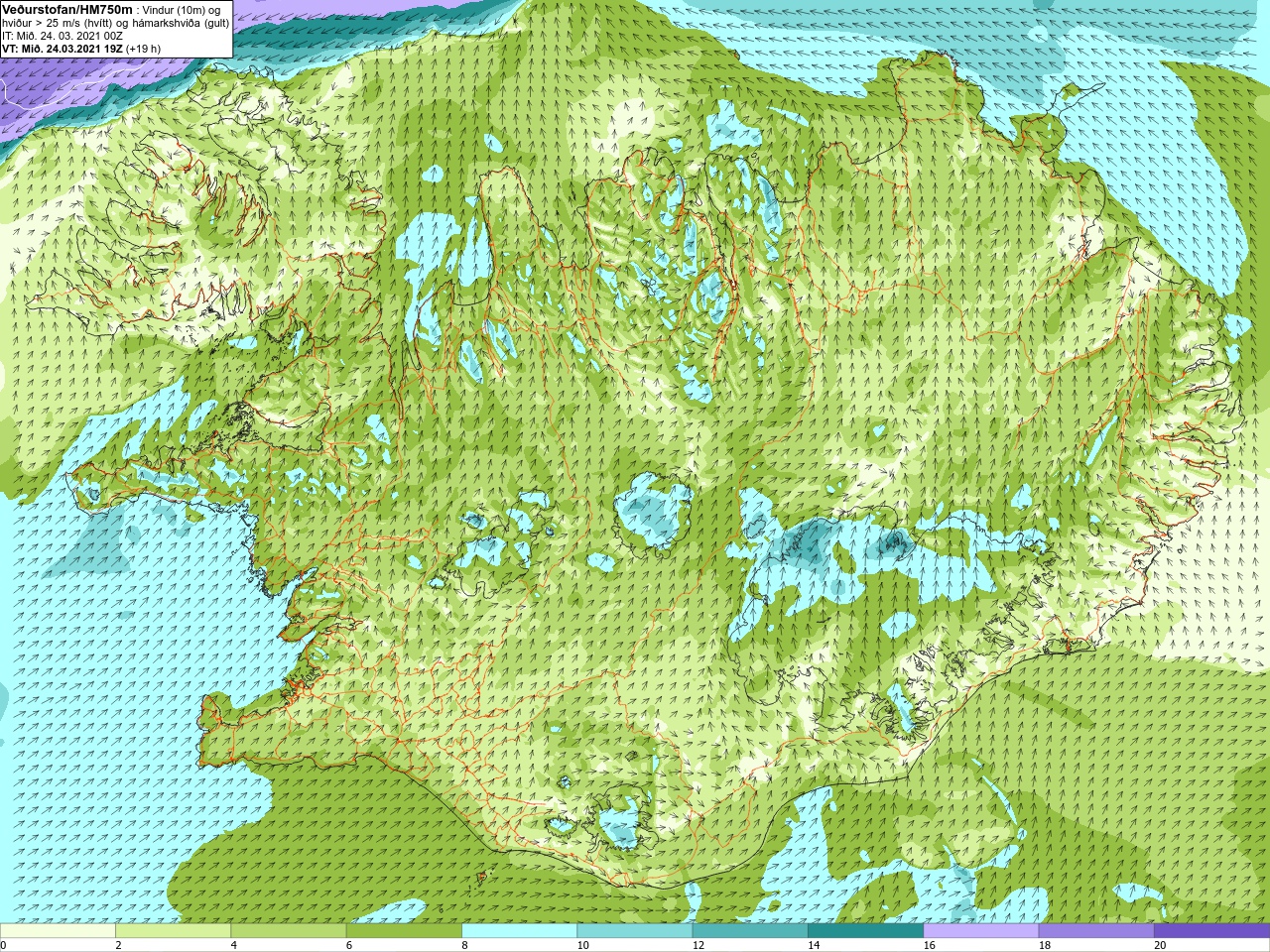The width and height of the screenshot is (1270, 952).
Task: Click the '16' label on the wind scale
Action: [929, 945]
